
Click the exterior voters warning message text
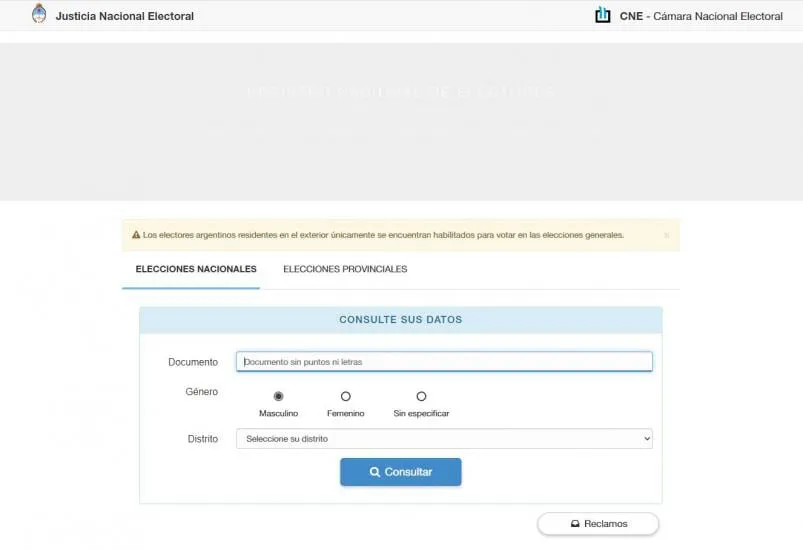click(x=383, y=235)
